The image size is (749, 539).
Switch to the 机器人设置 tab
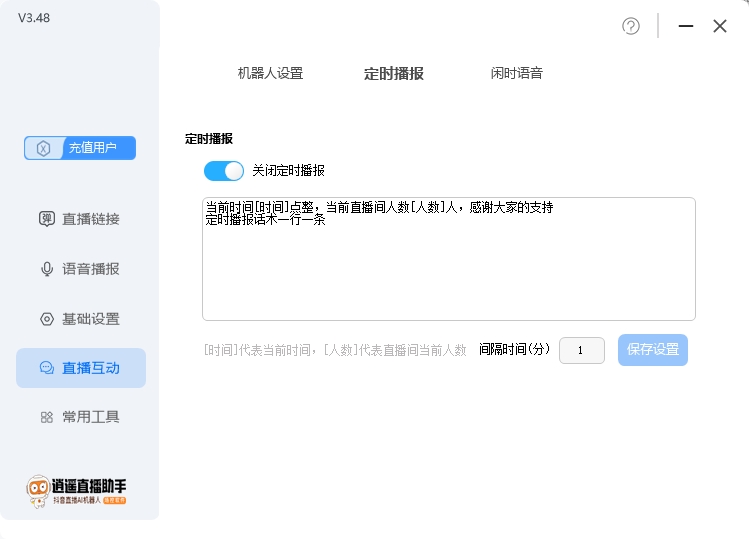pos(270,73)
